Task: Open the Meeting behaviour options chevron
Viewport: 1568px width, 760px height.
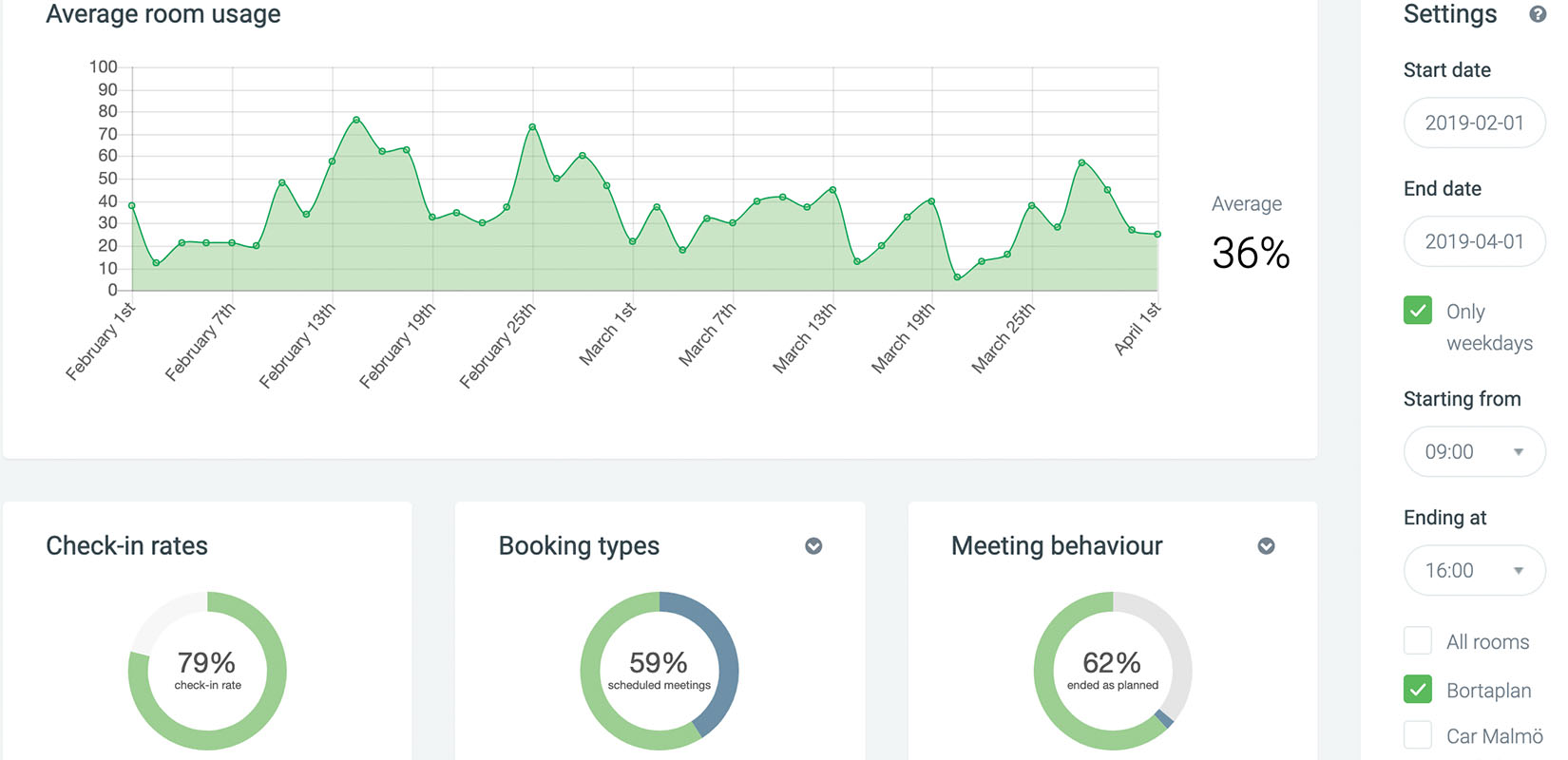Action: coord(1266,546)
